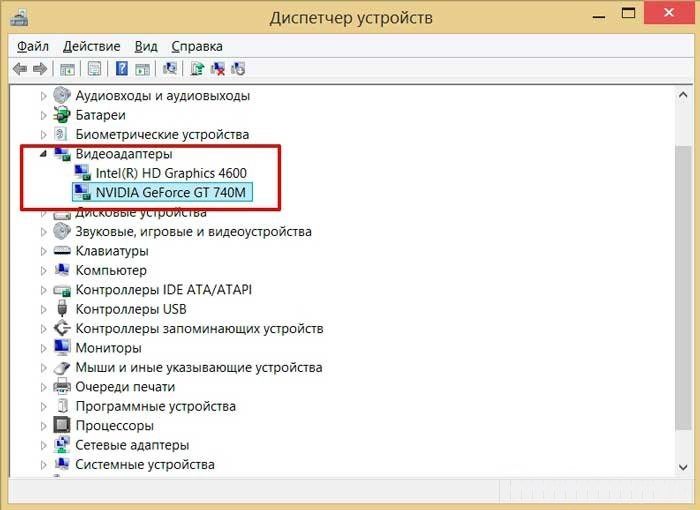Viewport: 700px width, 510px height.
Task: Expand the Очереди печати node
Action: (43, 387)
